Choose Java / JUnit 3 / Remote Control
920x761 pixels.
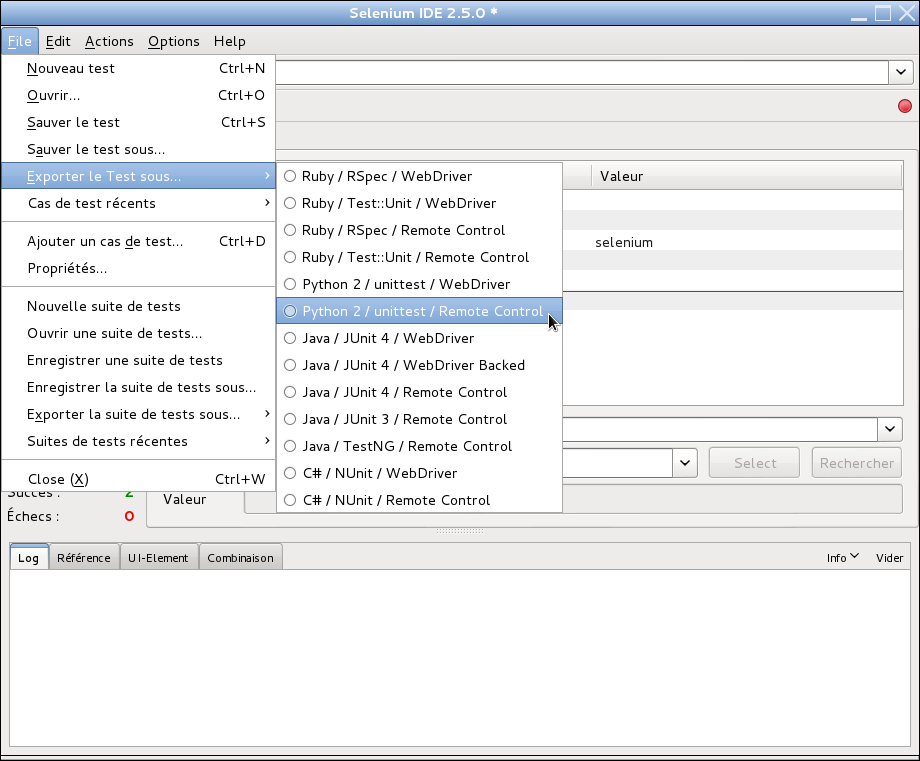[x=419, y=419]
